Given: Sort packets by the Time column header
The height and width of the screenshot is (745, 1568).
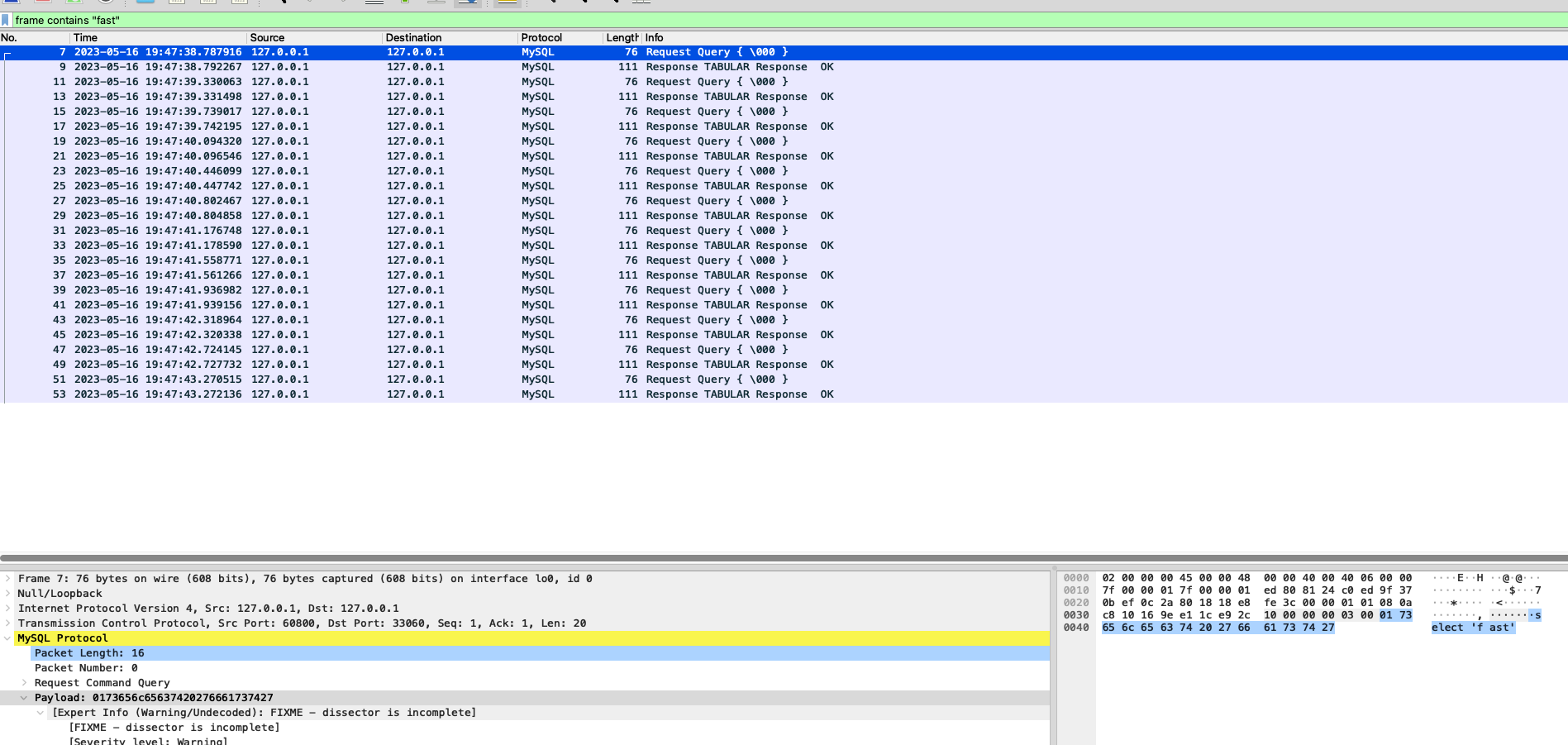Looking at the screenshot, I should [159, 37].
